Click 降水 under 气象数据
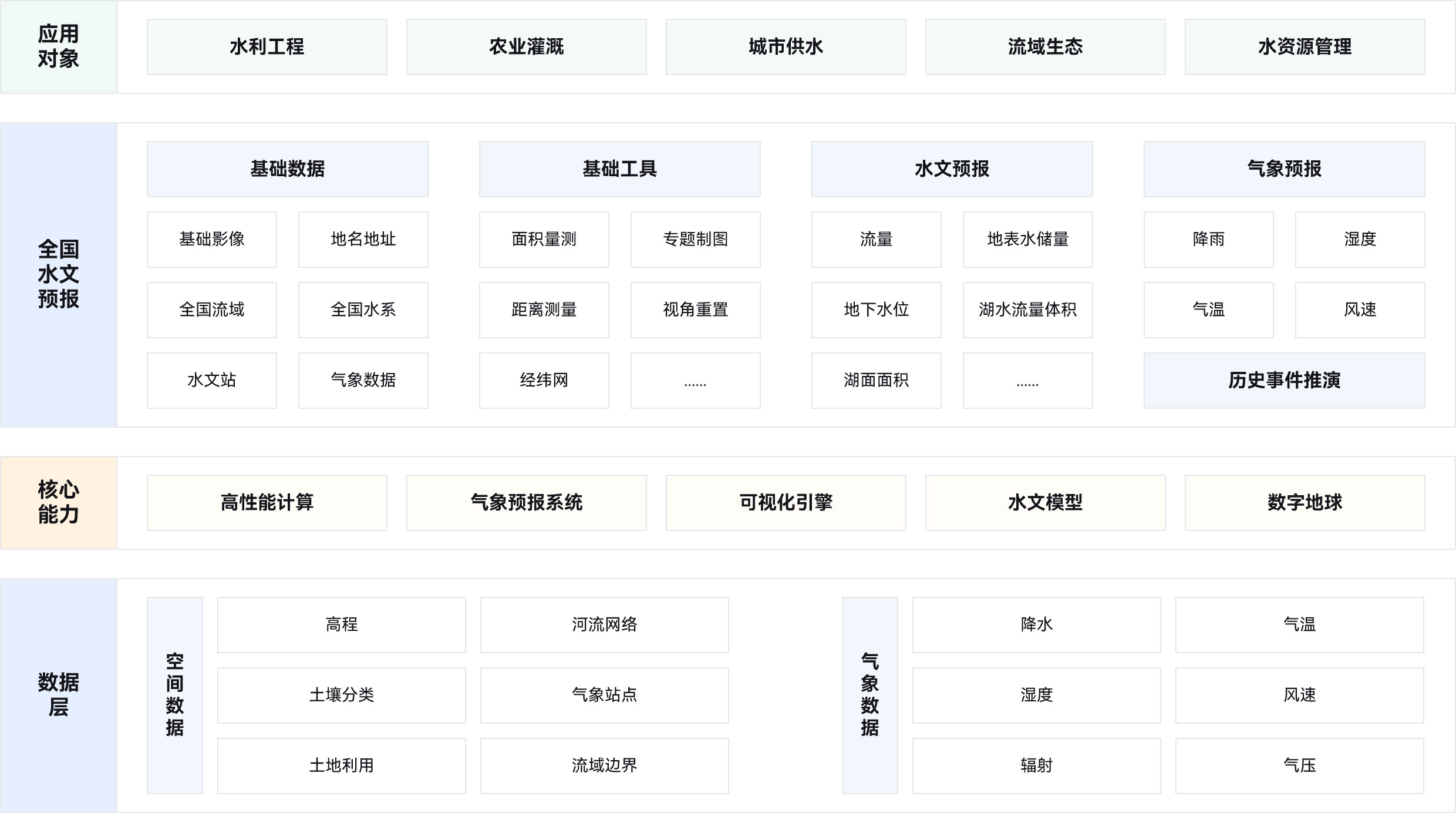1456x813 pixels. [1036, 625]
